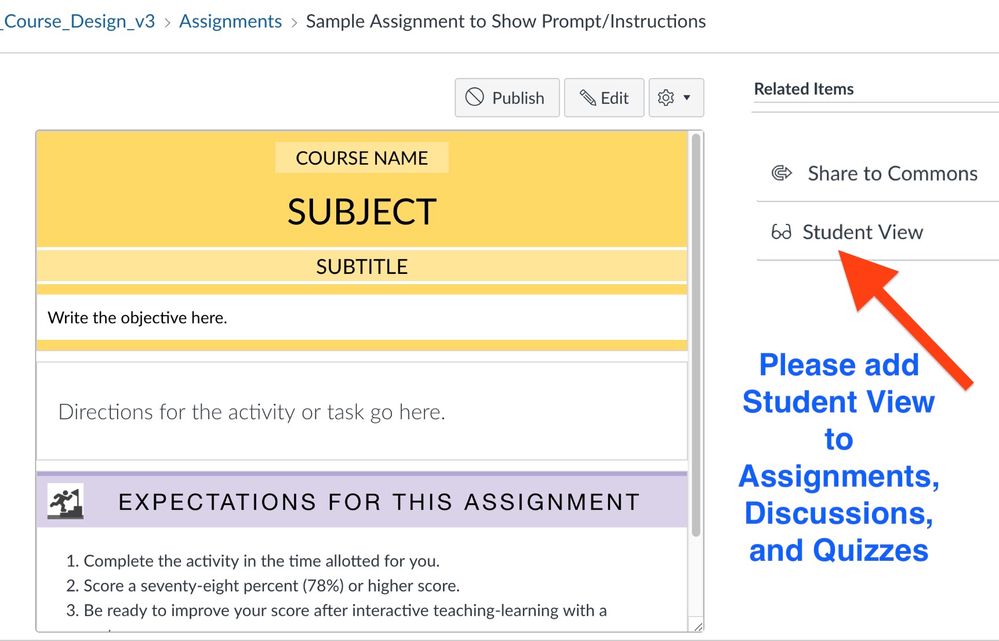
Task: Choose the Share to Commons label
Action: pyautogui.click(x=892, y=173)
